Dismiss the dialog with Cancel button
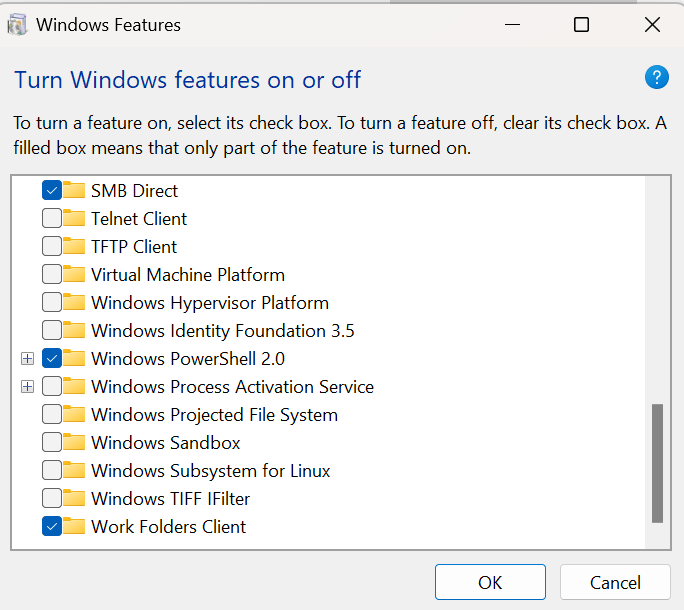Viewport: 684px width, 610px height. click(x=615, y=582)
